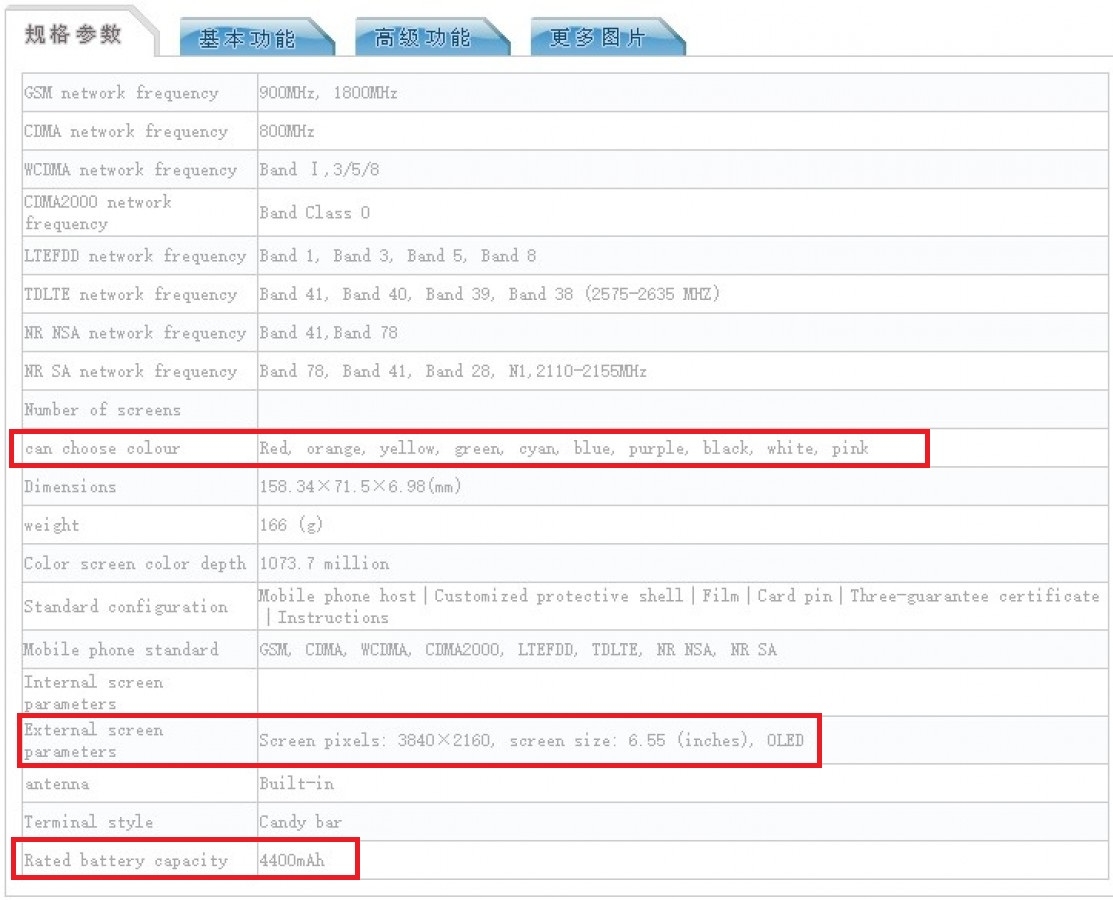The width and height of the screenshot is (1113, 900).
Task: Select the '900MHz, 1800MHz' value
Action: pyautogui.click(x=328, y=93)
